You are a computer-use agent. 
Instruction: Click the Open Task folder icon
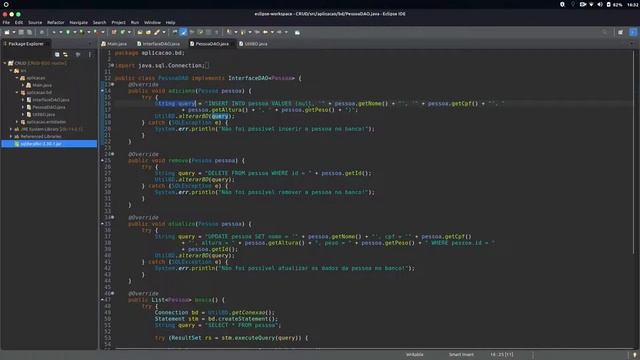148,32
